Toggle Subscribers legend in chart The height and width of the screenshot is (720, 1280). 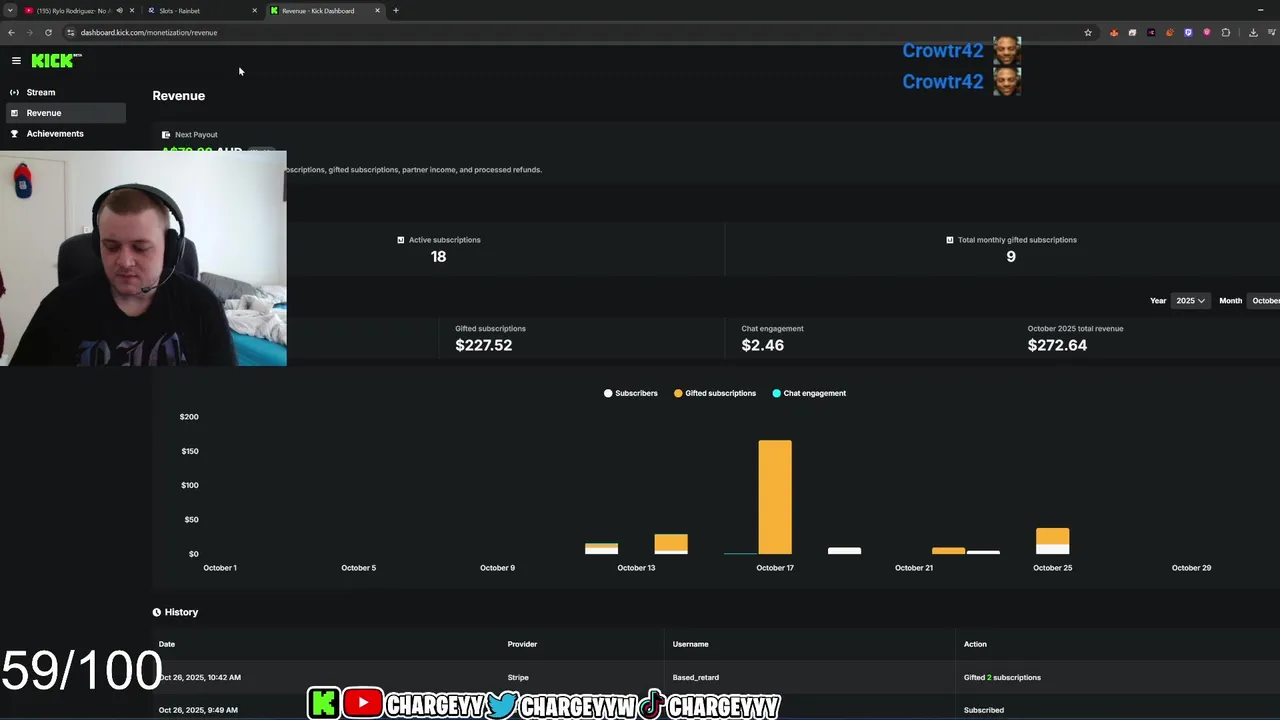631,393
